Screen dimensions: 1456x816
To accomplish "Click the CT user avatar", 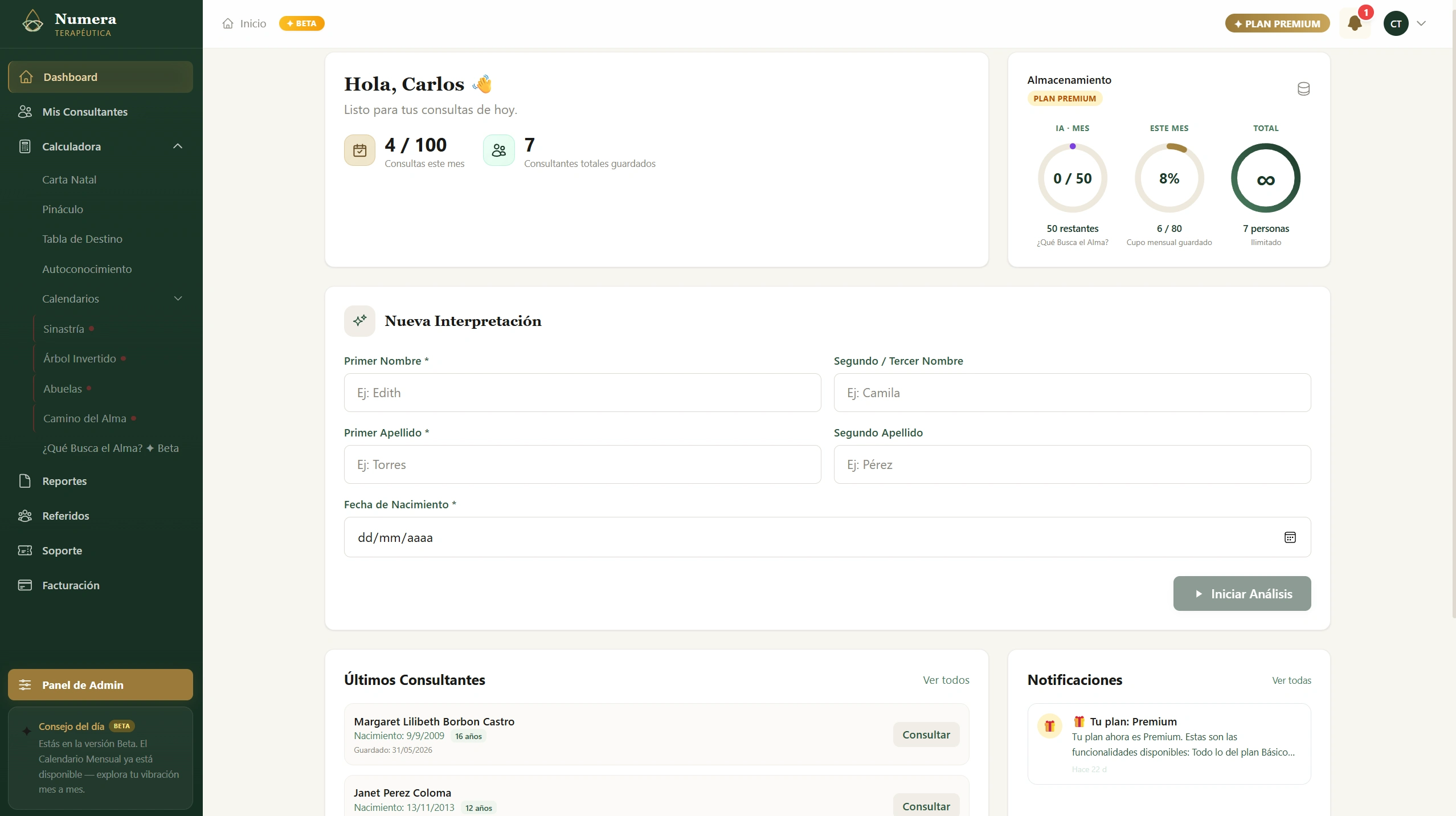I will coord(1396,23).
